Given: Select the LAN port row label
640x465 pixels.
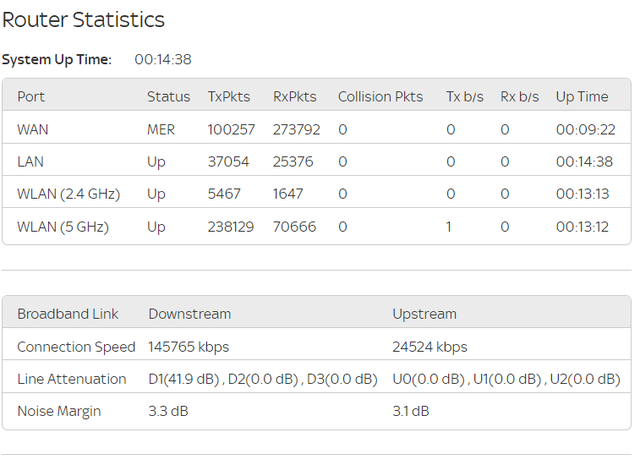Looking at the screenshot, I should [30, 162].
